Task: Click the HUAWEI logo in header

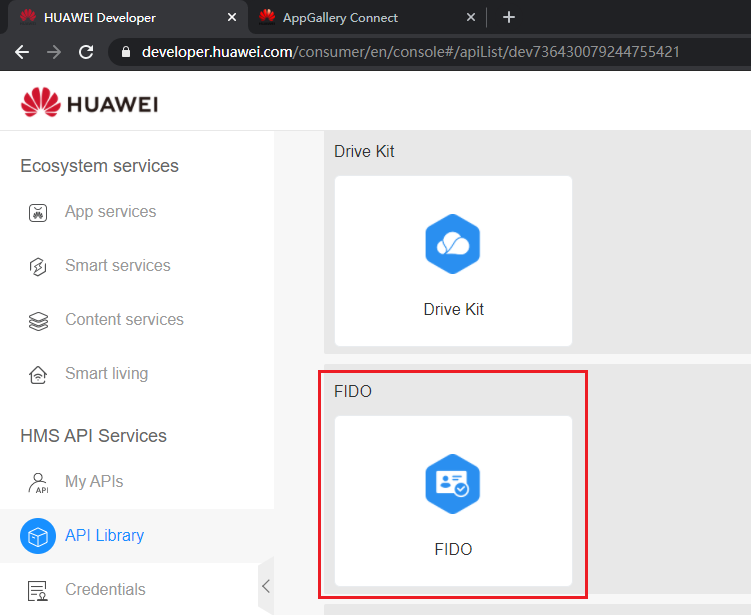Action: [x=89, y=103]
